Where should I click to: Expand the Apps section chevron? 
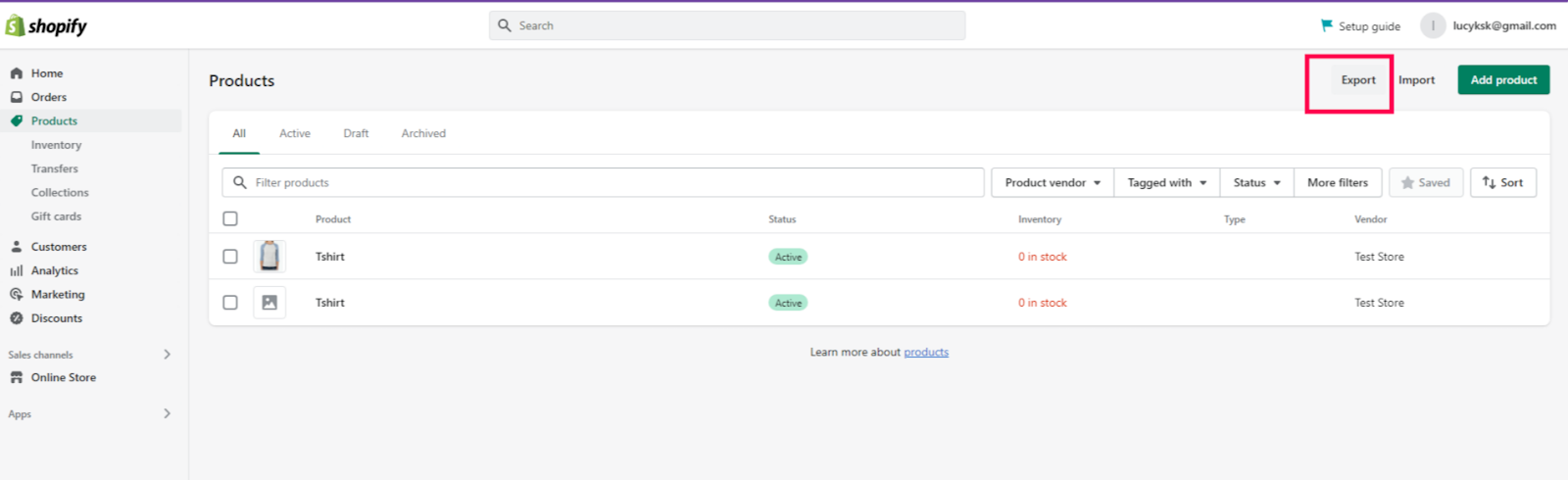coord(167,413)
